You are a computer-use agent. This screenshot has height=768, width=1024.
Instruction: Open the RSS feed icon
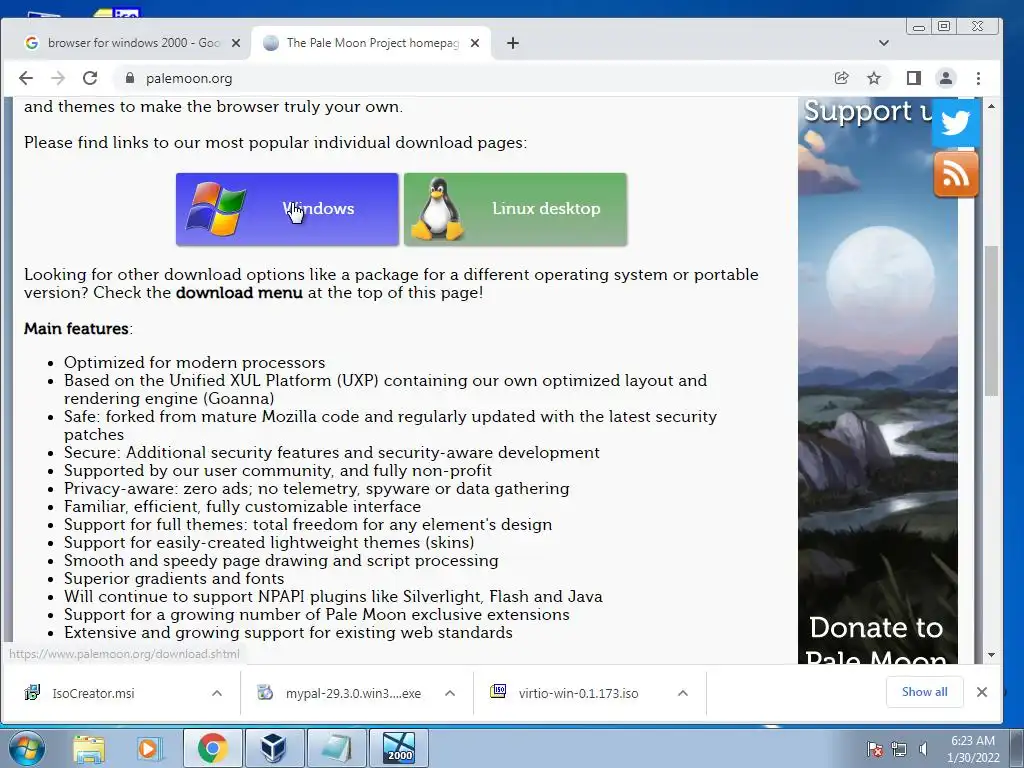pos(955,174)
